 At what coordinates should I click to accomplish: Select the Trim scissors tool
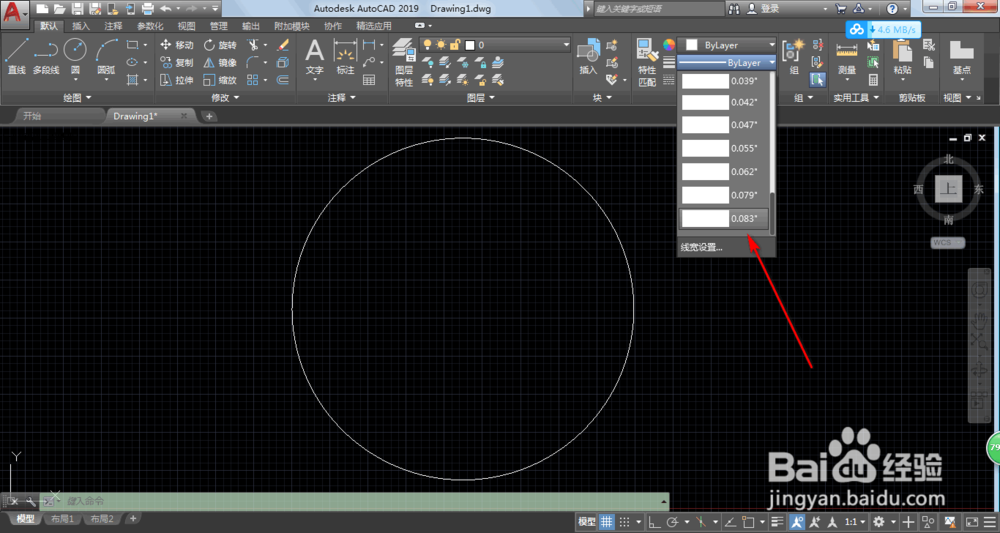click(x=253, y=45)
